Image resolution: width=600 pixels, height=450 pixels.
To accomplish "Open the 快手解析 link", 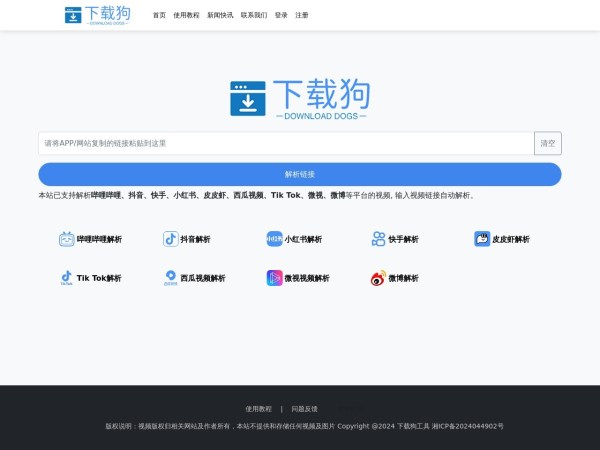I will click(403, 240).
